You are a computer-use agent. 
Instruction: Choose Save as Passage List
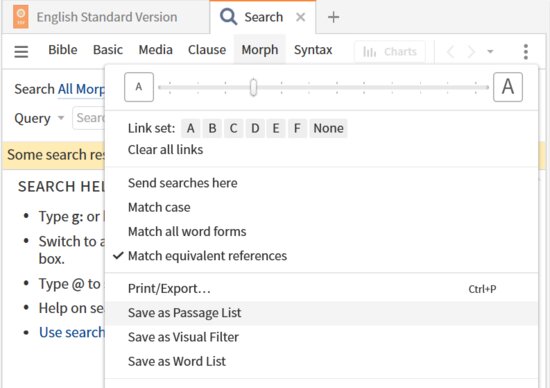point(321,313)
